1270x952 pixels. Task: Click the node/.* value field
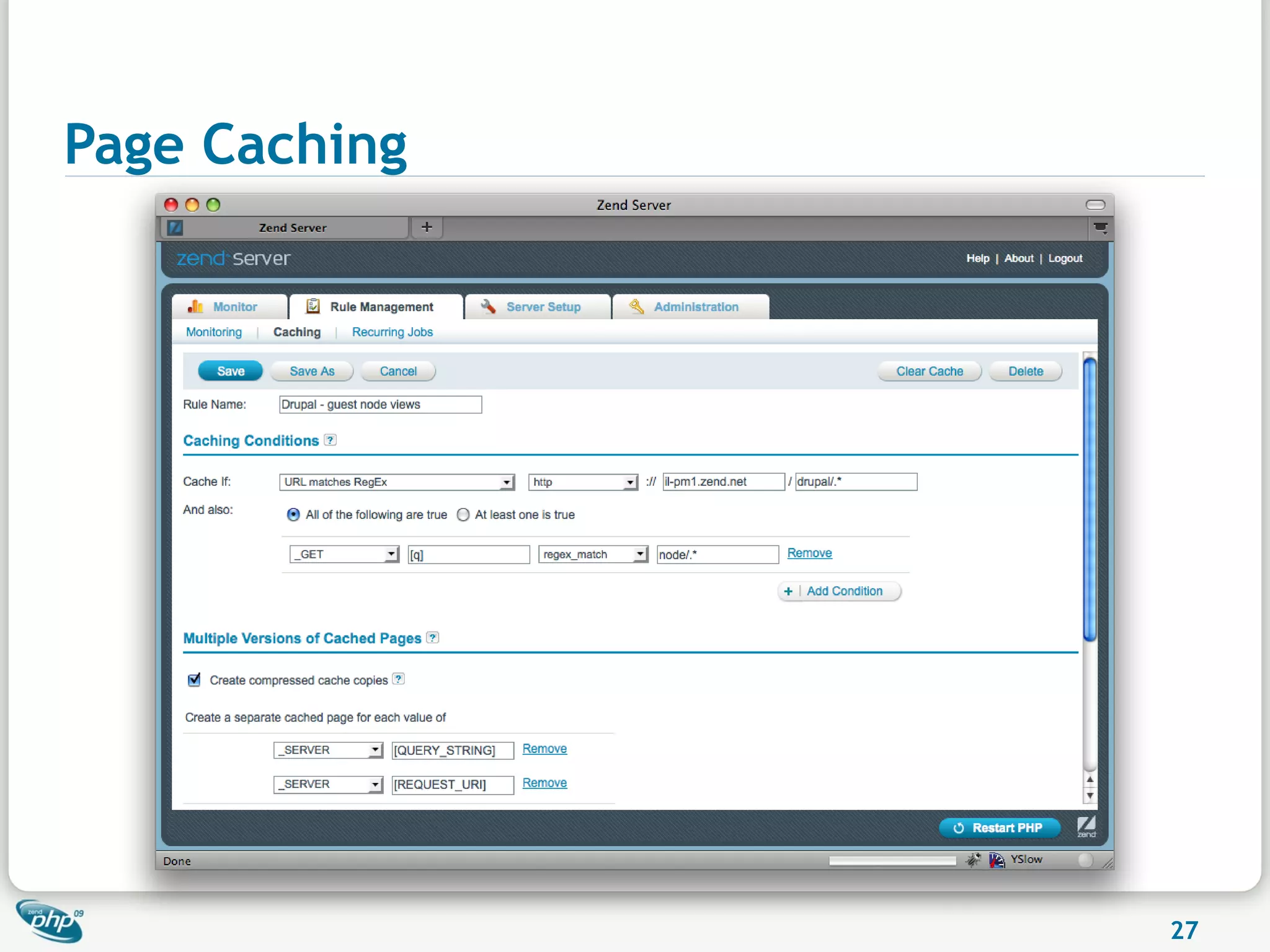(717, 554)
